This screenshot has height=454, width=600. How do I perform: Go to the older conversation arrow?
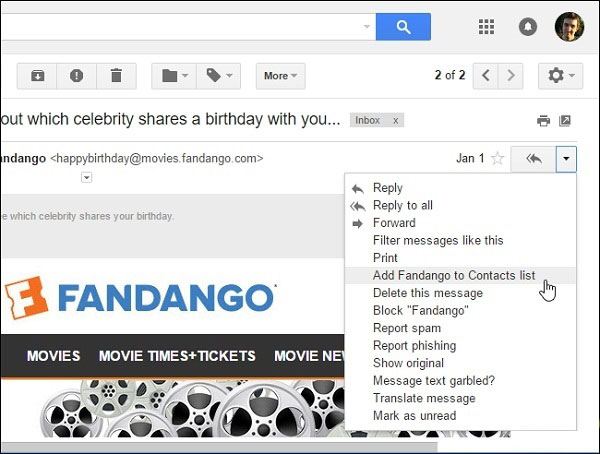[511, 75]
